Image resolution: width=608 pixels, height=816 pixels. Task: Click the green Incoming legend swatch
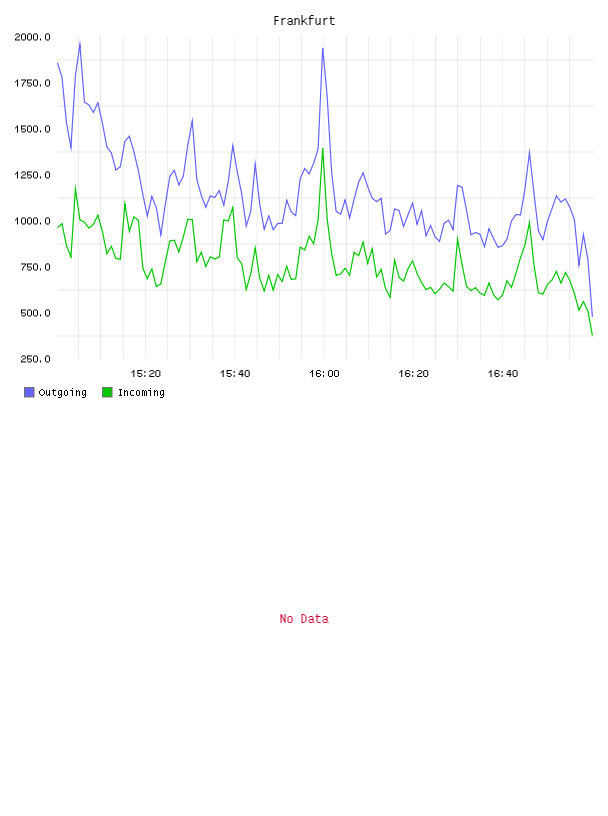(107, 392)
